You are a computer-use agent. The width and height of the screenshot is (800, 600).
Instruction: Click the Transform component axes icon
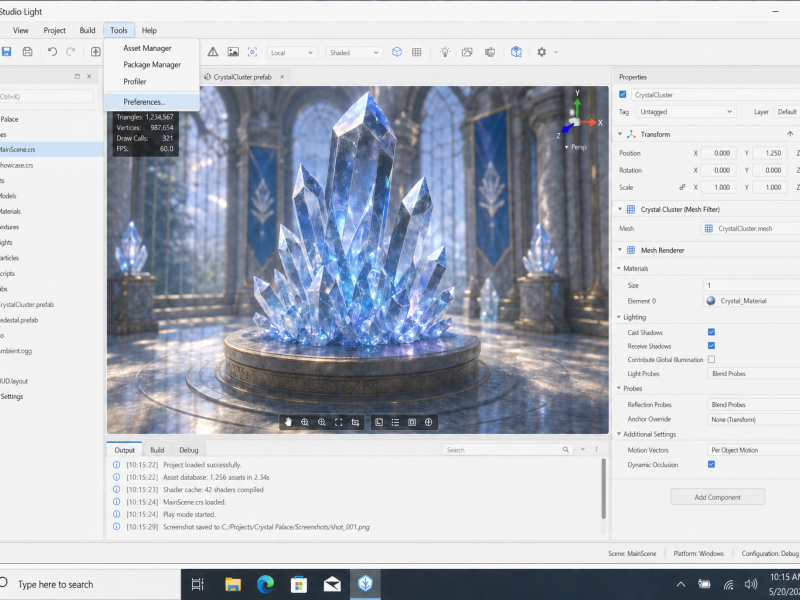pos(631,134)
